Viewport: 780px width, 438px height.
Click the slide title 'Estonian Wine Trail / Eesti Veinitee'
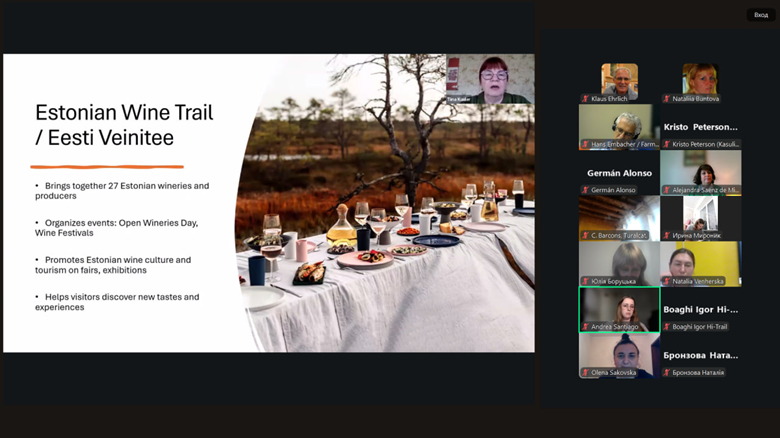pyautogui.click(x=124, y=125)
